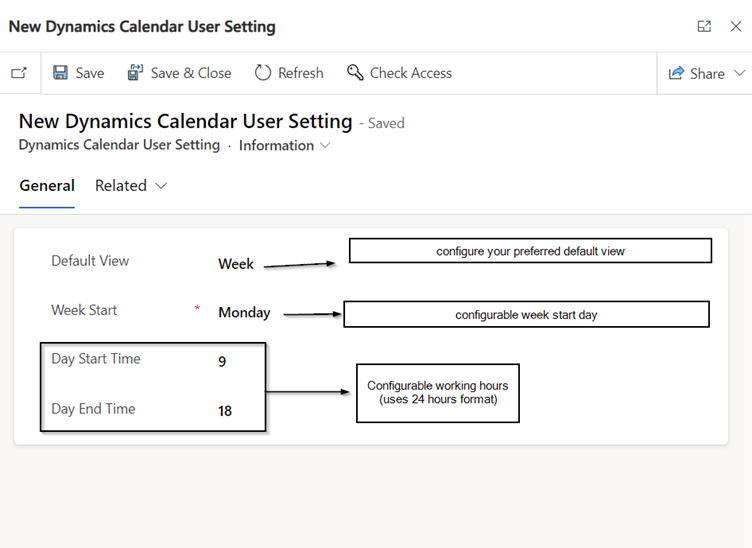Click the Check Access key icon
The width and height of the screenshot is (752, 548).
point(355,73)
